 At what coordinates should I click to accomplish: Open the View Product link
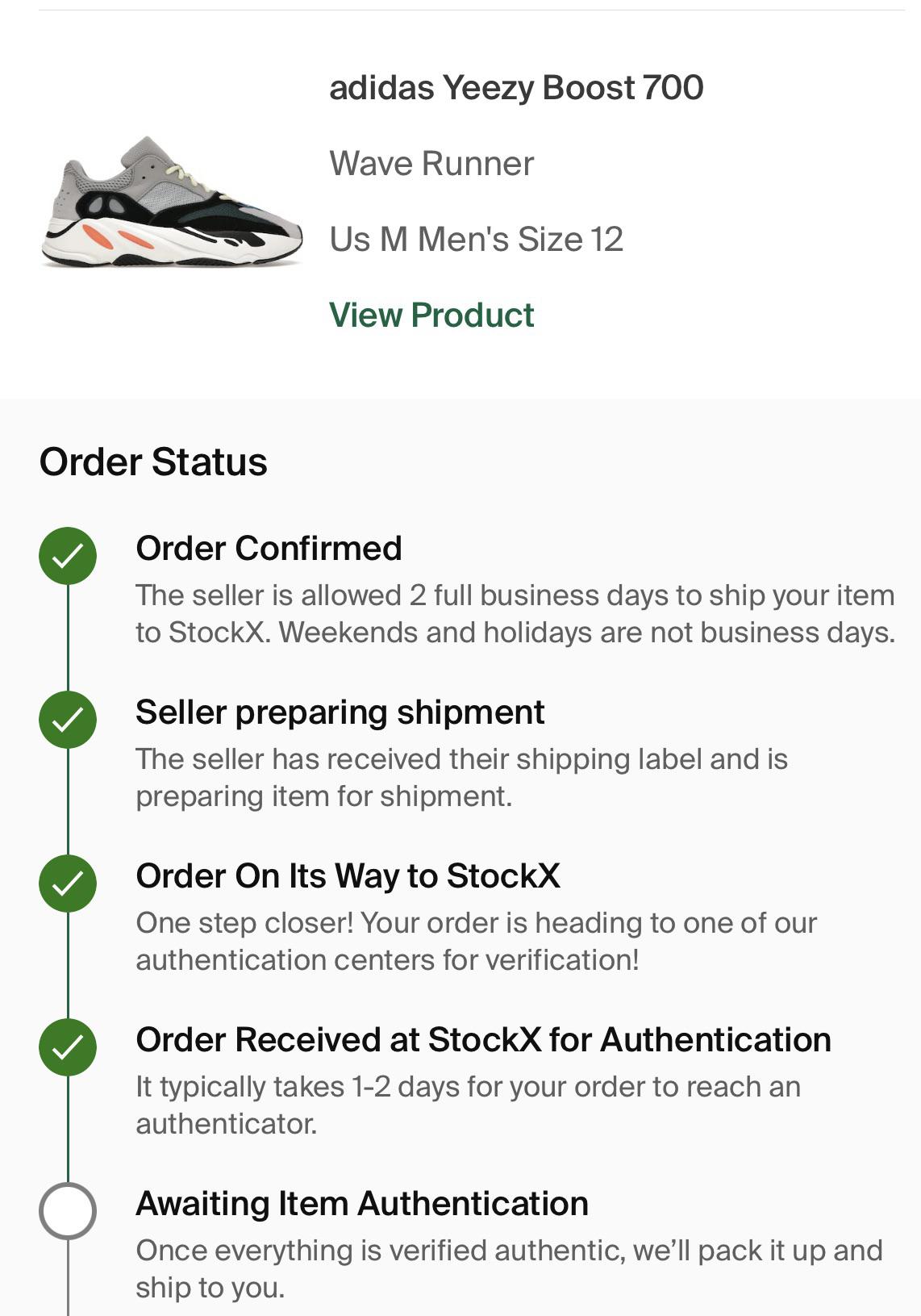(431, 315)
